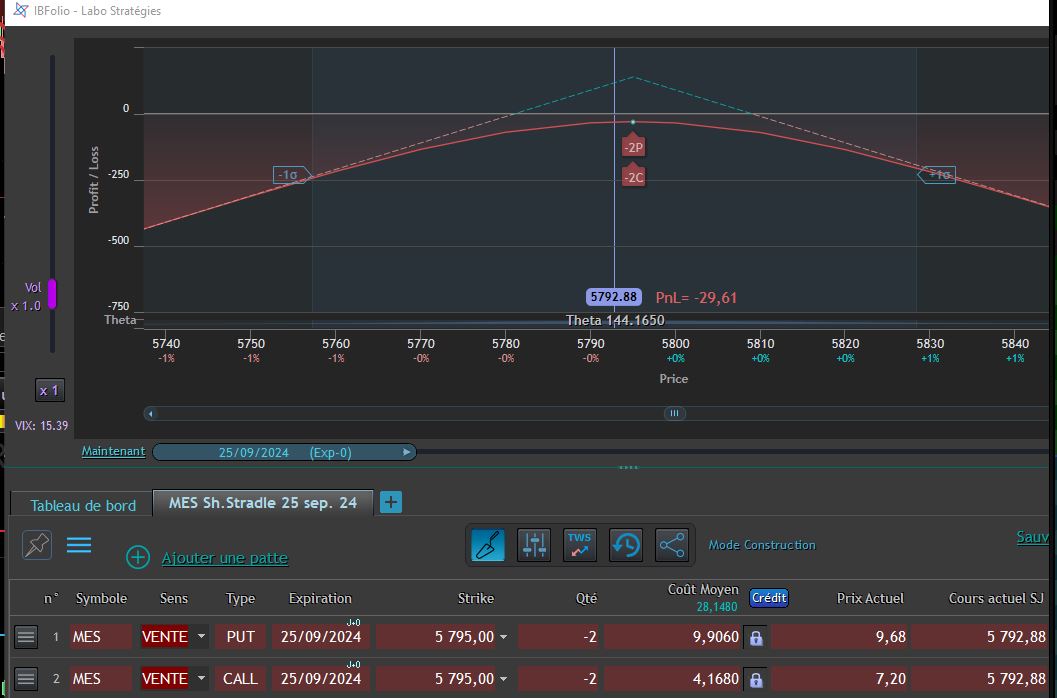The image size is (1057, 698).
Task: Toggle the lock on CALL leg cost
Action: tap(756, 679)
